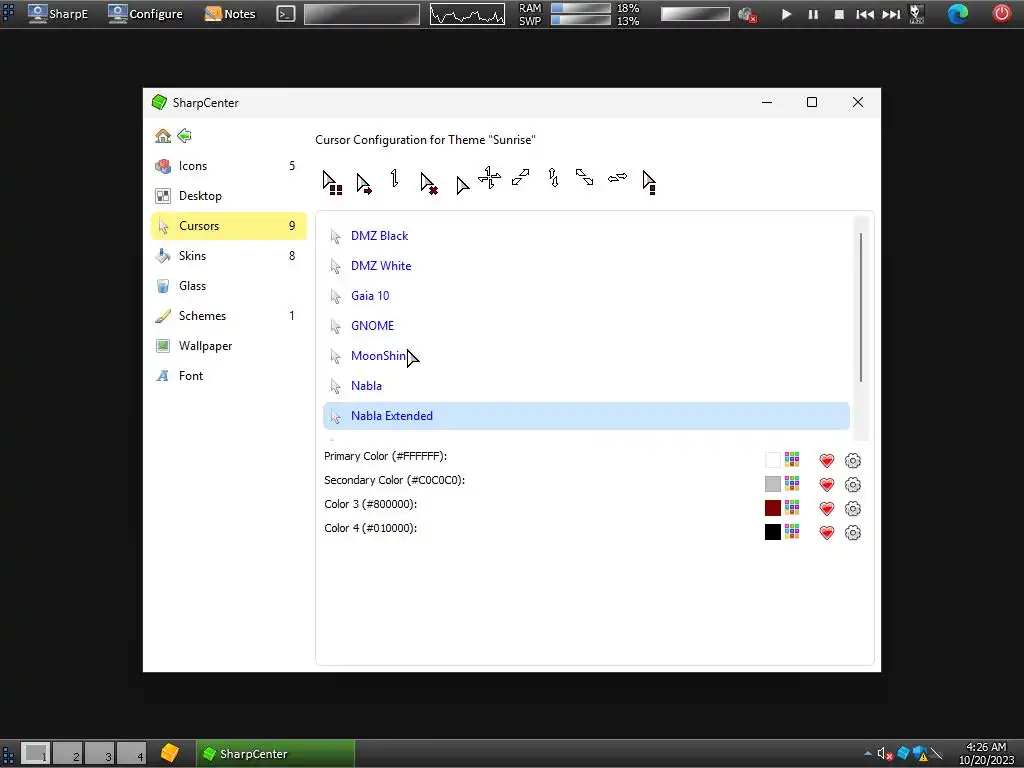Open the SharpE menu in top bar
This screenshot has width=1024, height=768.
[58, 14]
